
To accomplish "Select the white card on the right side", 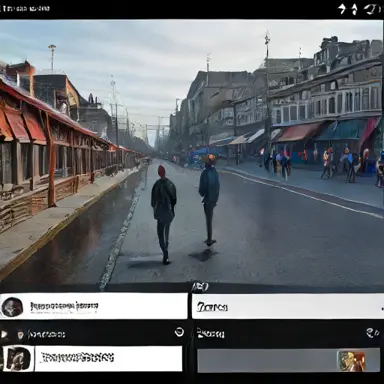I will point(288,306).
